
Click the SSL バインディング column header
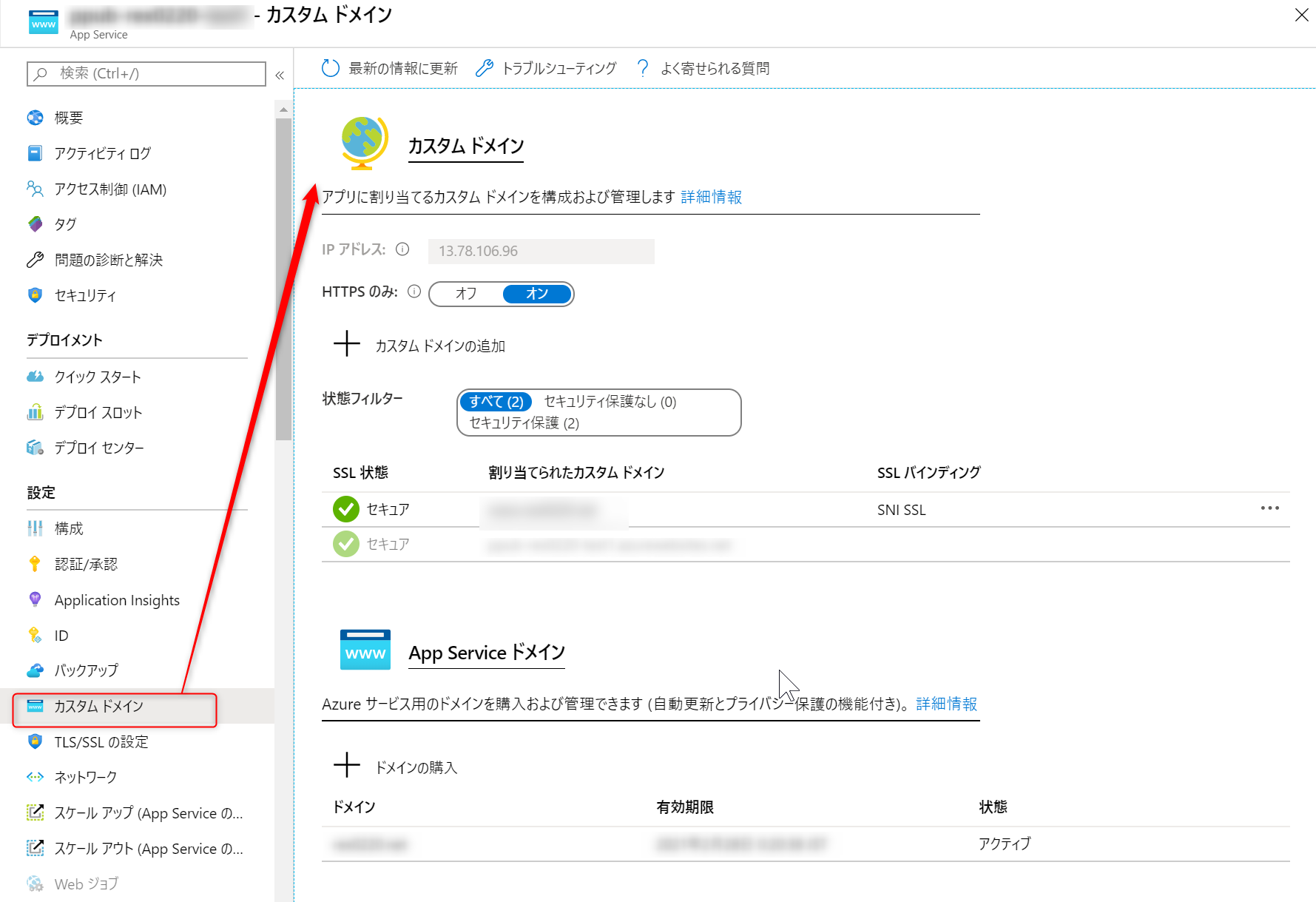click(929, 472)
